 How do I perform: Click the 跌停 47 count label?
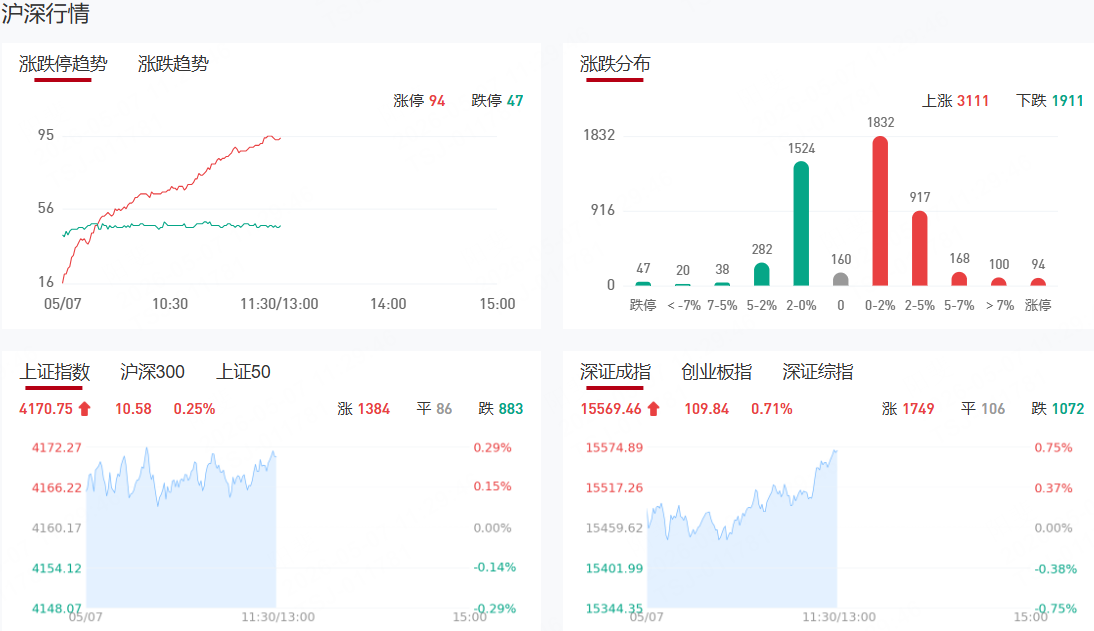[x=497, y=101]
